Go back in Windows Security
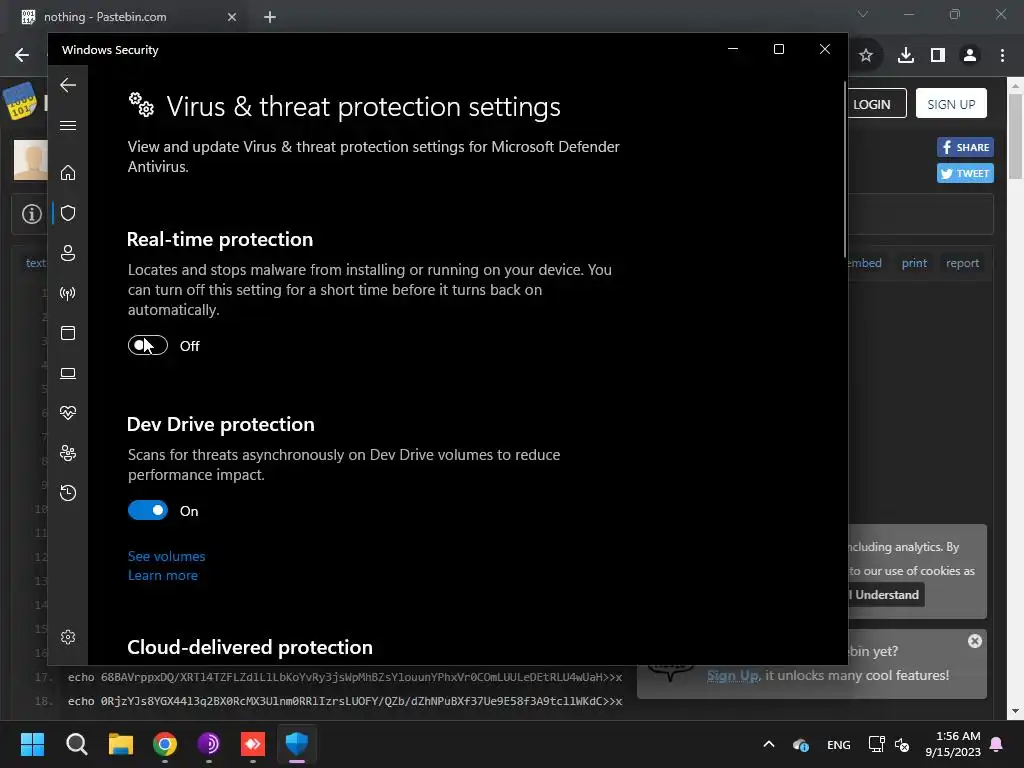 click(68, 85)
